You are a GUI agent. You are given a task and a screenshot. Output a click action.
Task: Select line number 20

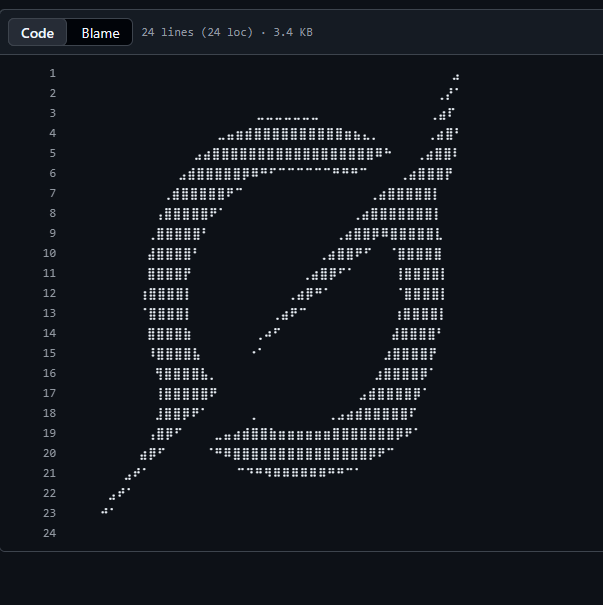[x=50, y=453]
